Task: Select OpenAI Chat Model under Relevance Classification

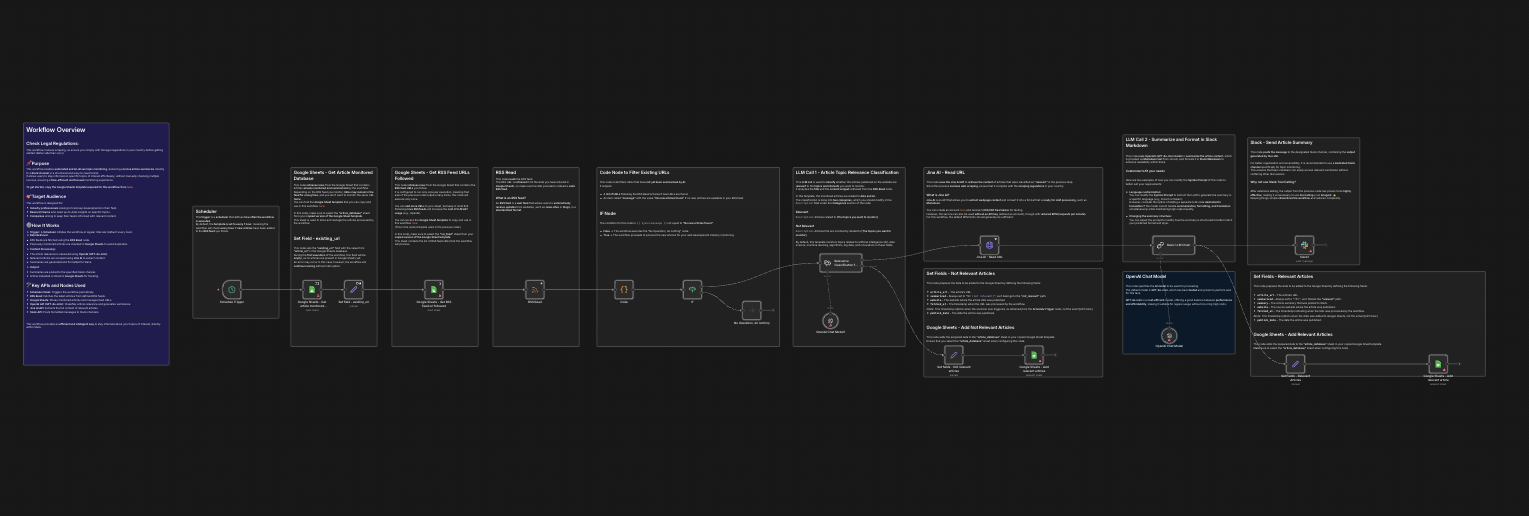Action: click(x=829, y=320)
